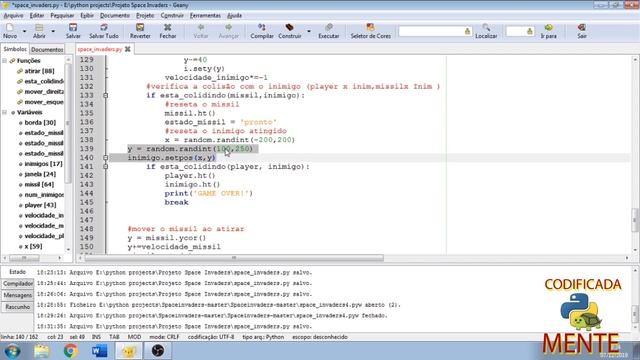Open the Editar menu
The width and height of the screenshot is (640, 360).
tap(36, 16)
